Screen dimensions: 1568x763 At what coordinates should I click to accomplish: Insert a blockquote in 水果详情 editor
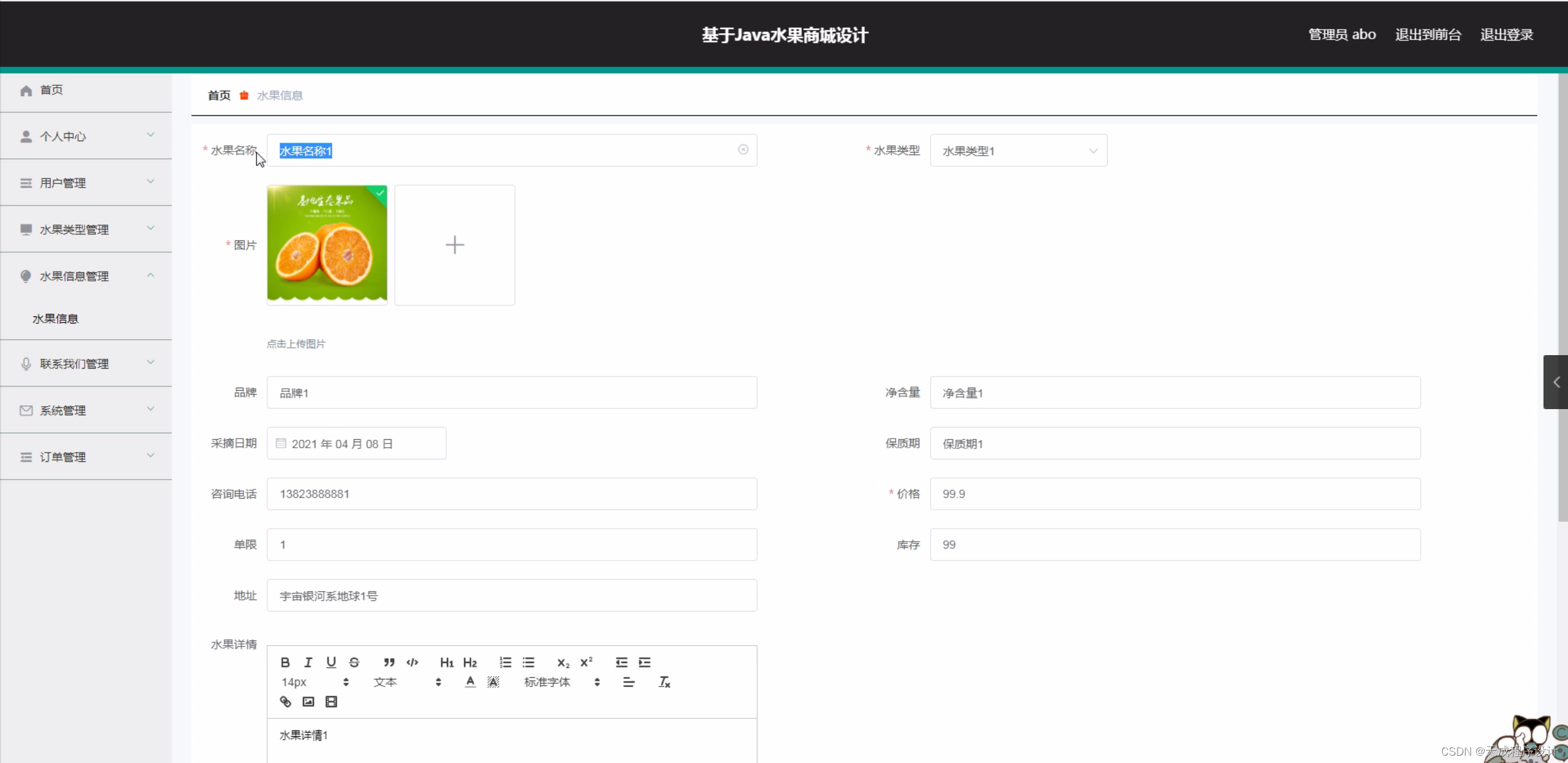(x=389, y=662)
